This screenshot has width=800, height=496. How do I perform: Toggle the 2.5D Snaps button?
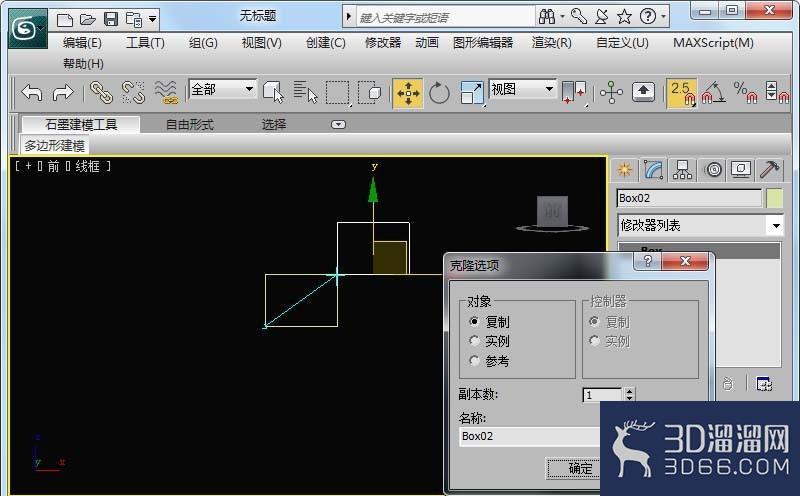(682, 93)
